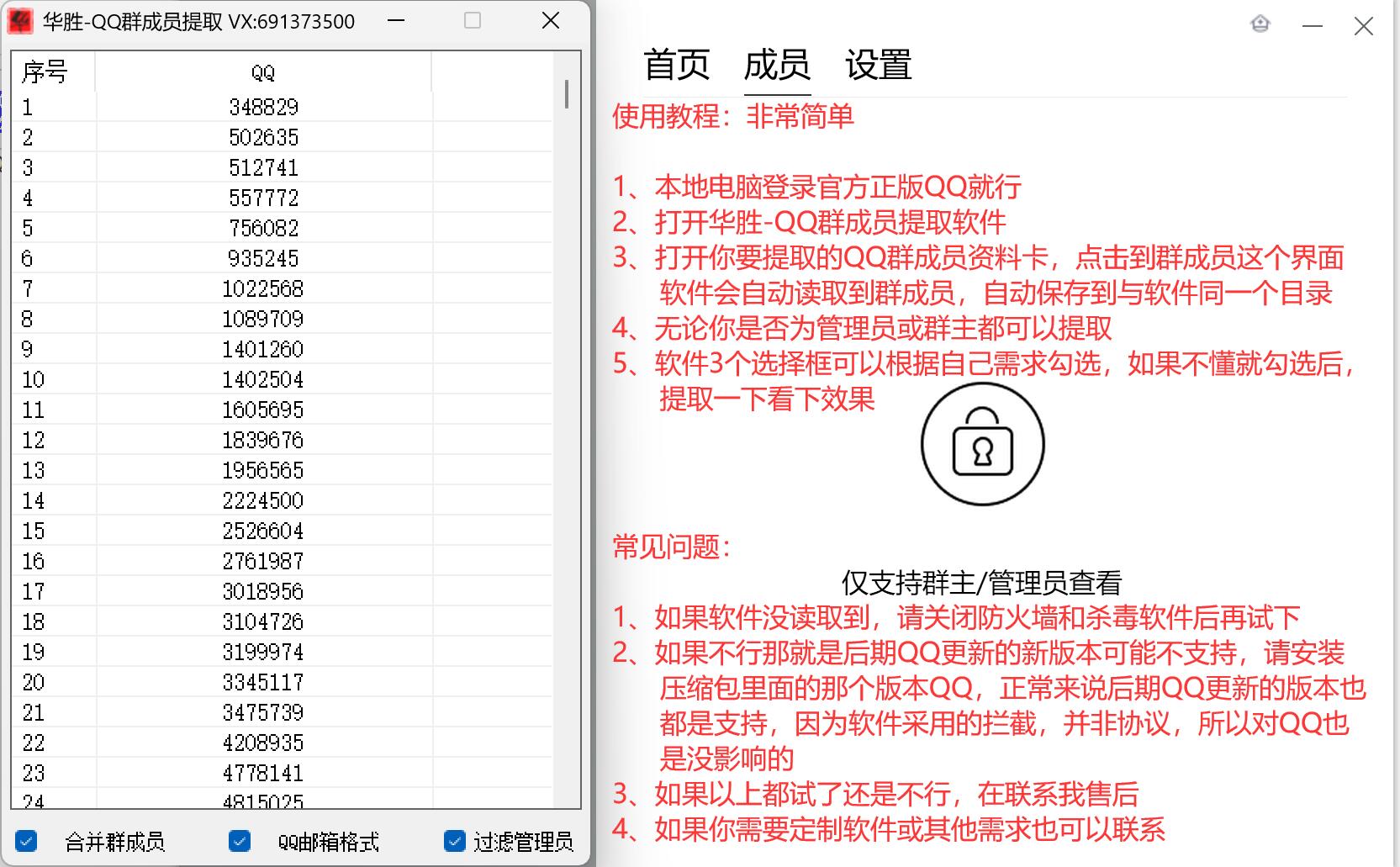Image resolution: width=1400 pixels, height=867 pixels.
Task: Switch to the 首页 tab
Action: (676, 65)
